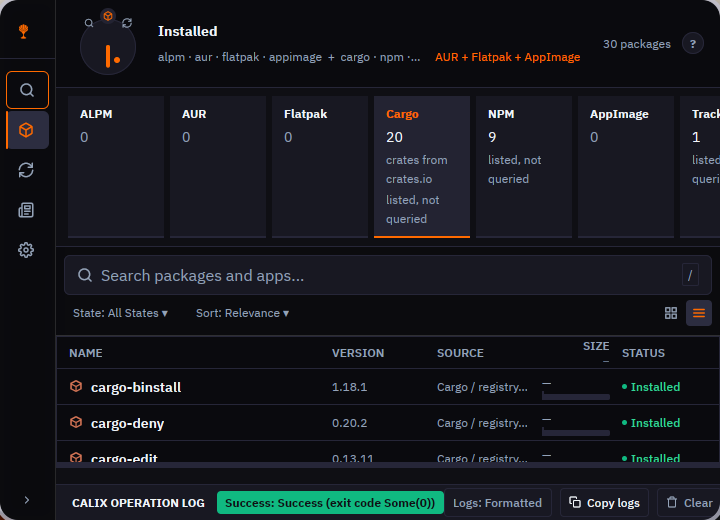The image size is (720, 520).
Task: Select the Installed packages cube icon in the sidebar
Action: (x=27, y=130)
